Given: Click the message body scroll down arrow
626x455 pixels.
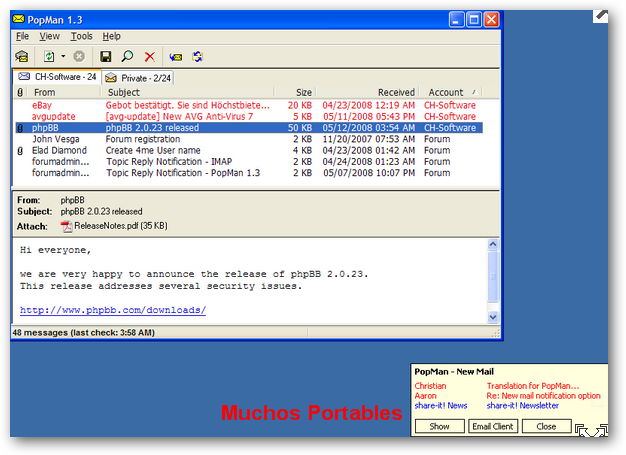Looking at the screenshot, I should coord(493,317).
